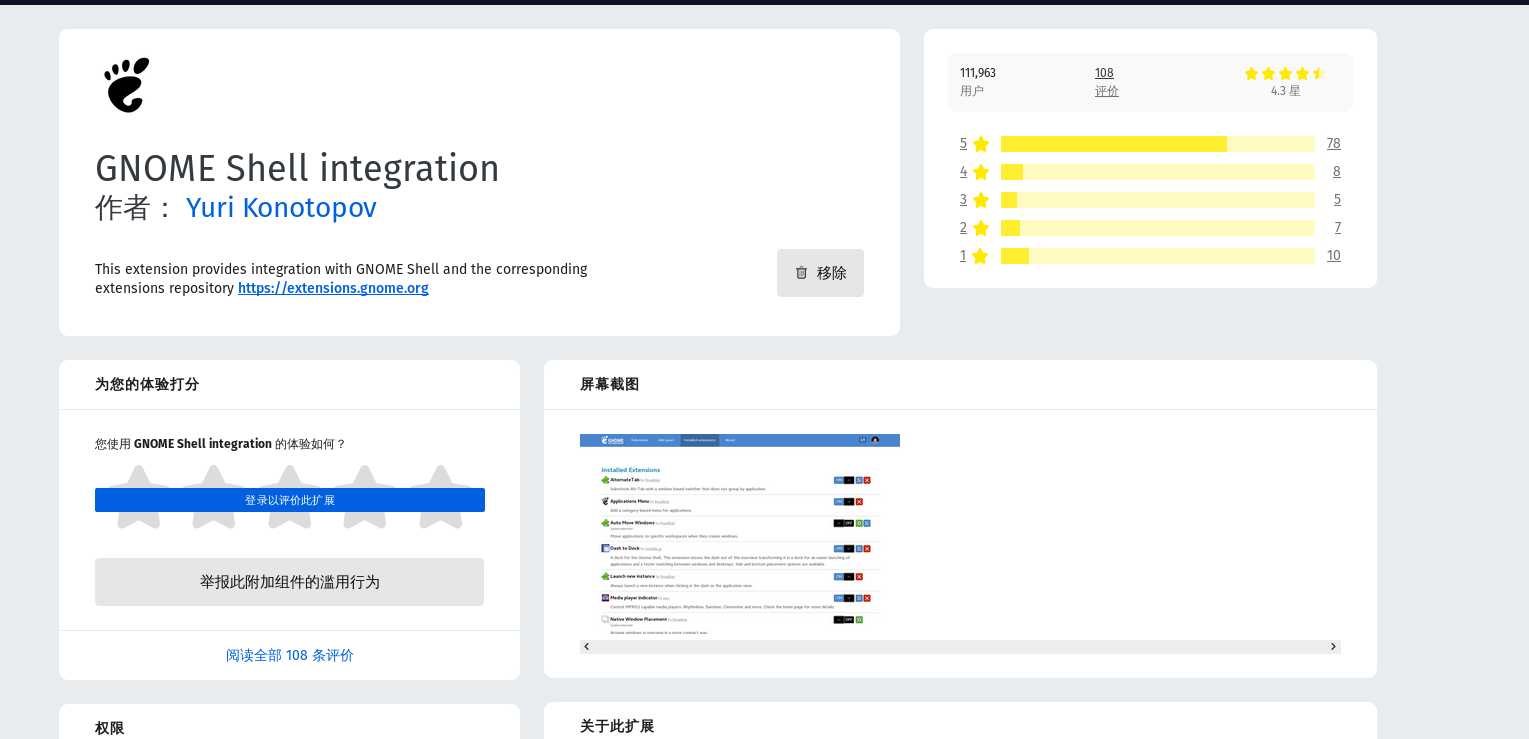Click the five-star rating bar

[1158, 144]
